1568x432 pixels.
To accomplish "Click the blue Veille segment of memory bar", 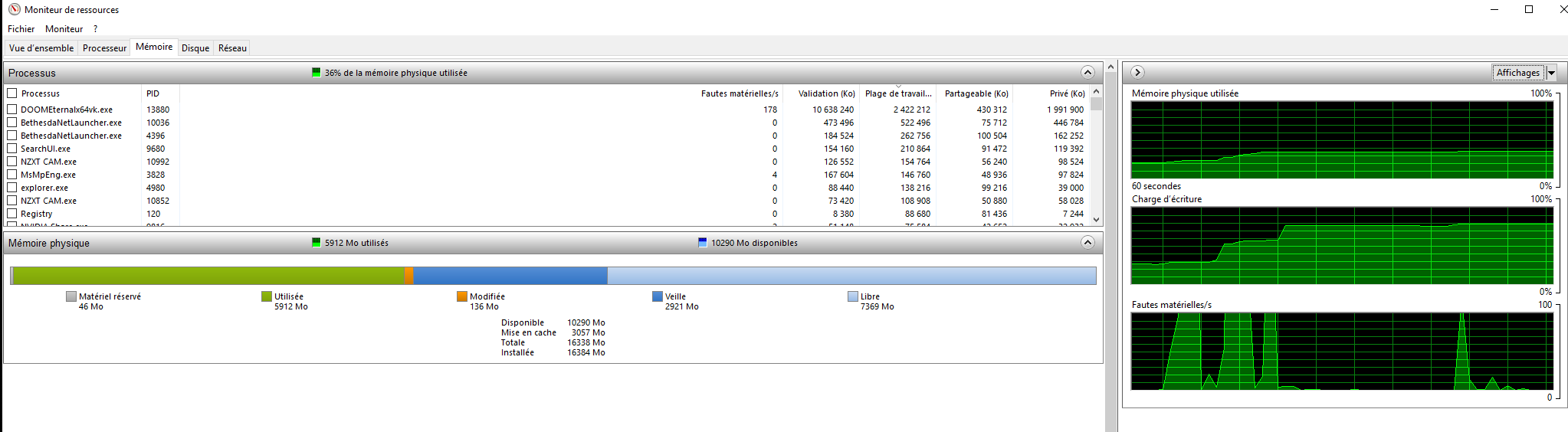I will tap(510, 276).
